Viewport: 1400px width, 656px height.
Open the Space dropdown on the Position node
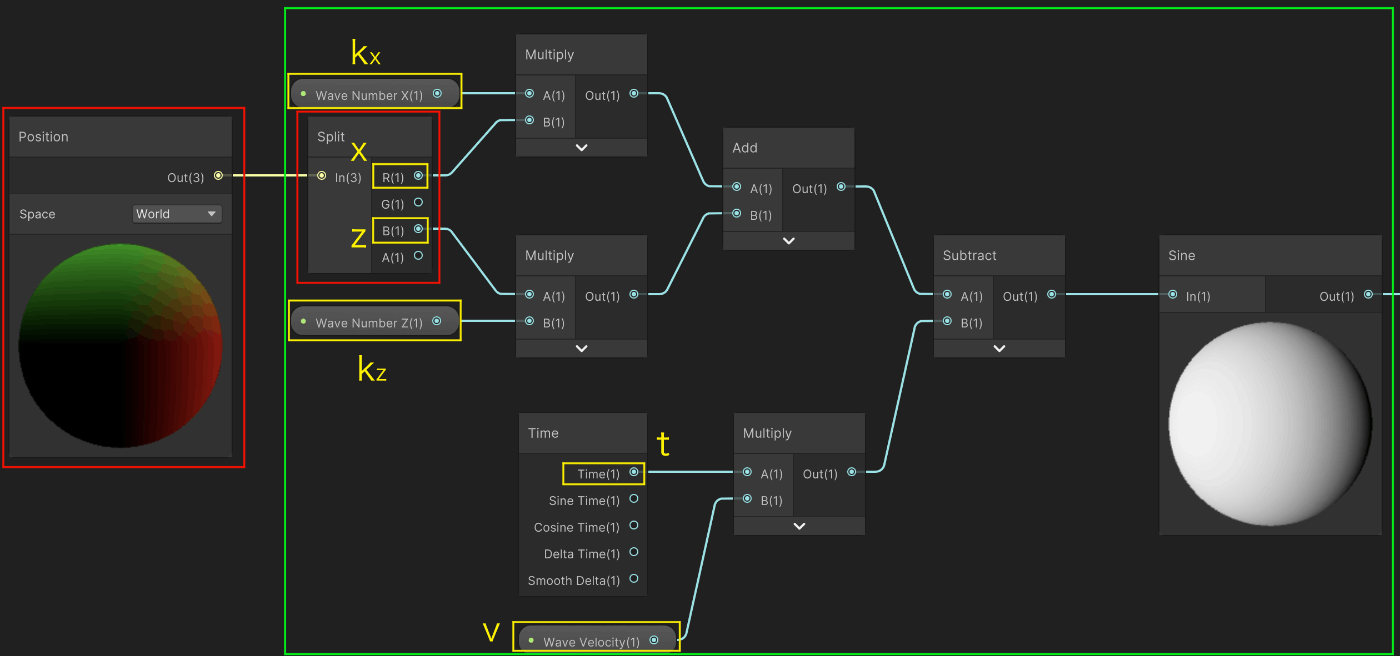(177, 213)
